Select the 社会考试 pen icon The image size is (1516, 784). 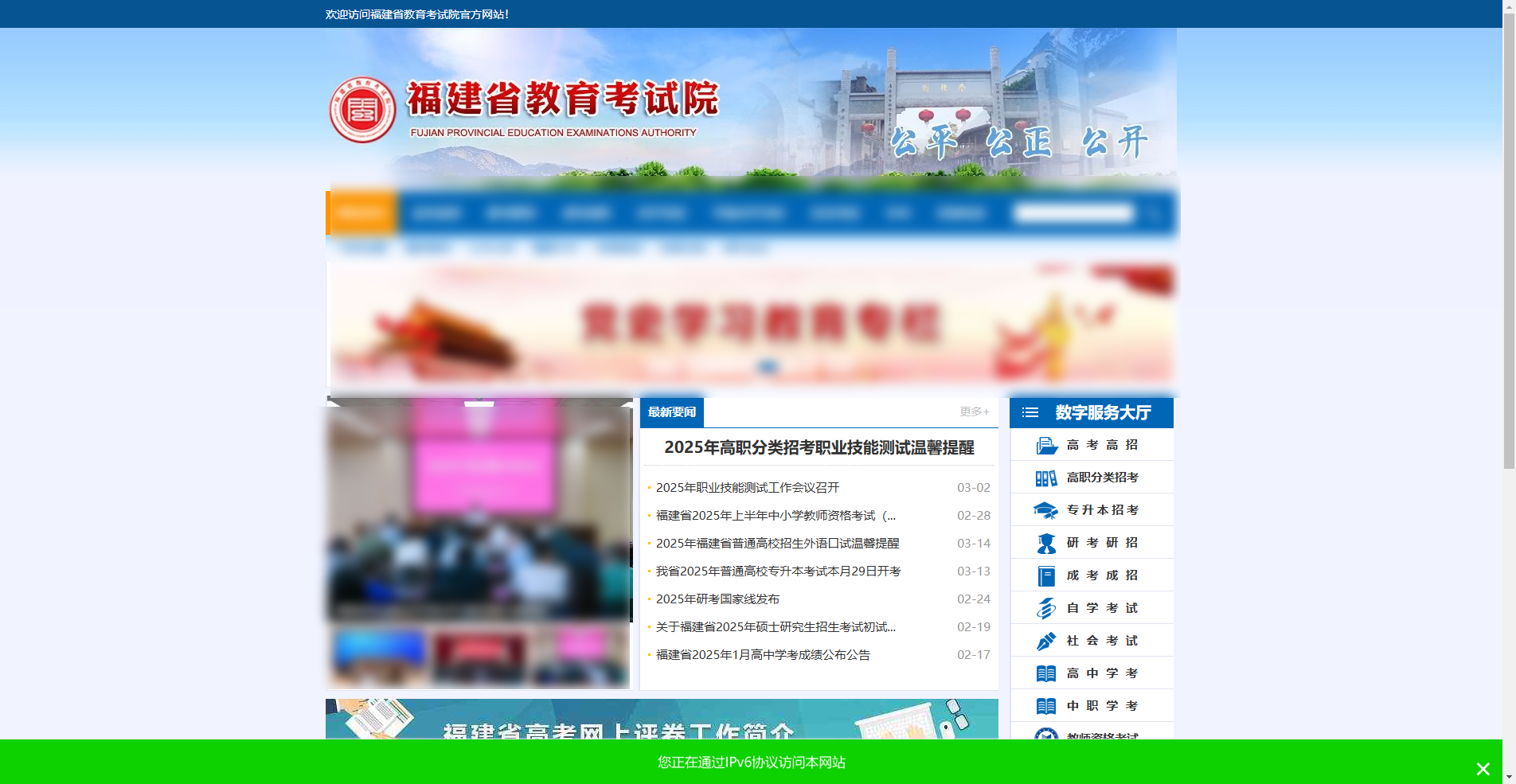coord(1045,640)
